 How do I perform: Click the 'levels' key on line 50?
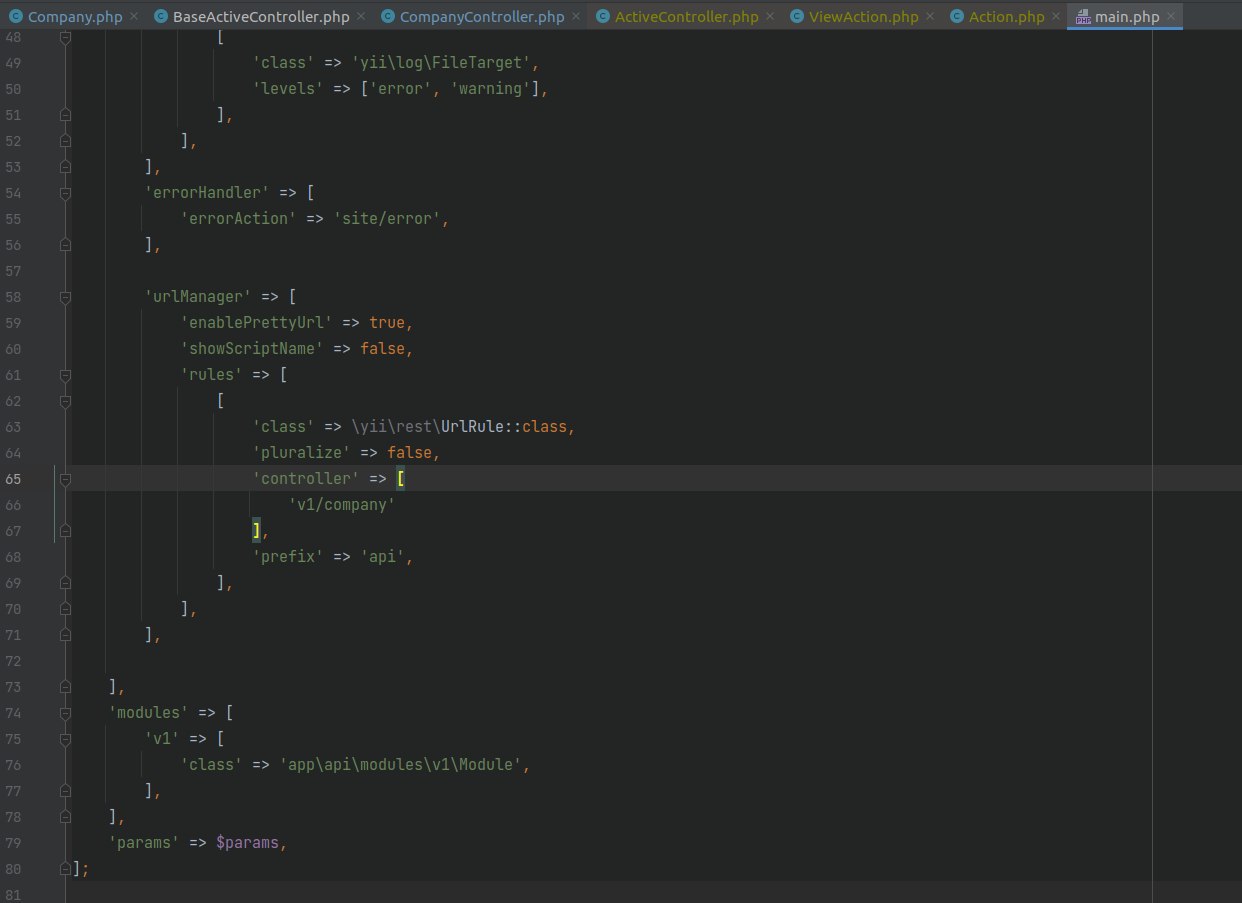coord(288,89)
